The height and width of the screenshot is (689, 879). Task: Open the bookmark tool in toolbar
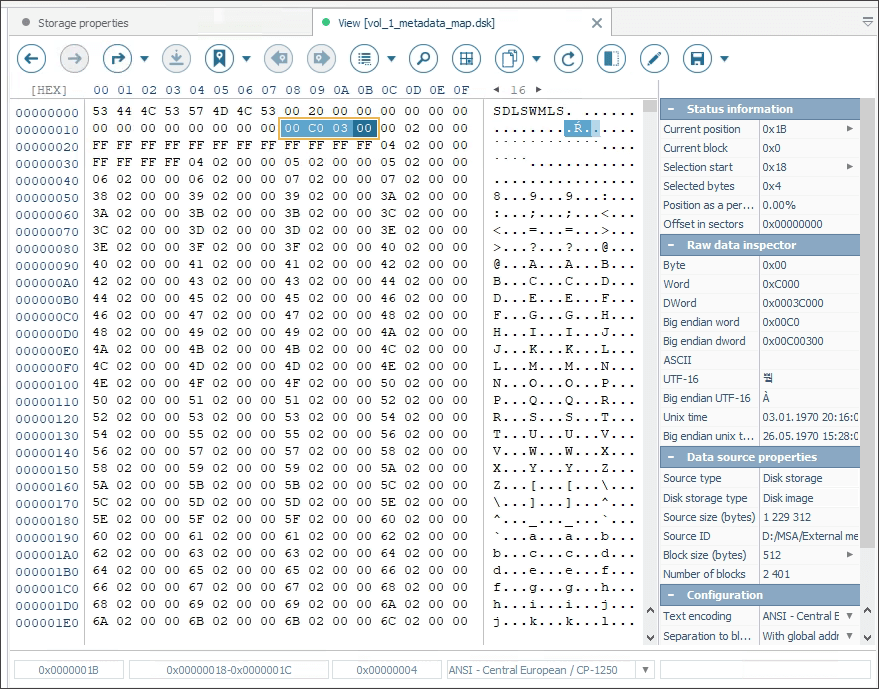point(219,59)
